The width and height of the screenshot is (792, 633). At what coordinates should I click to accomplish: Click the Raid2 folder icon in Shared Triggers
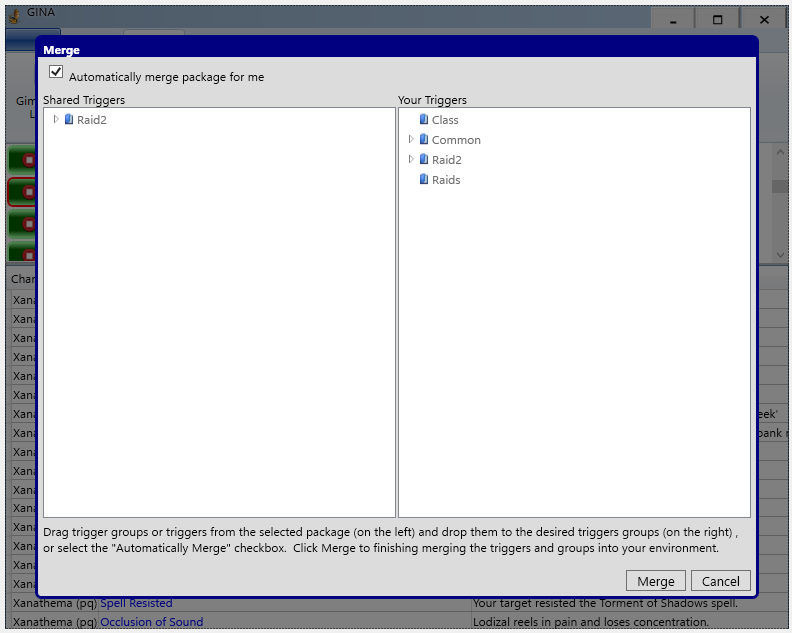[x=68, y=120]
